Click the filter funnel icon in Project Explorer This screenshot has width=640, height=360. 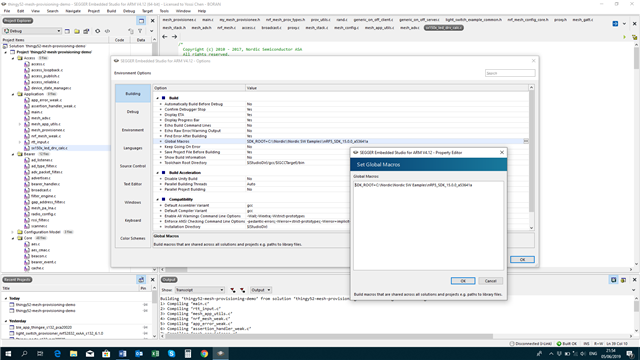pos(140,31)
